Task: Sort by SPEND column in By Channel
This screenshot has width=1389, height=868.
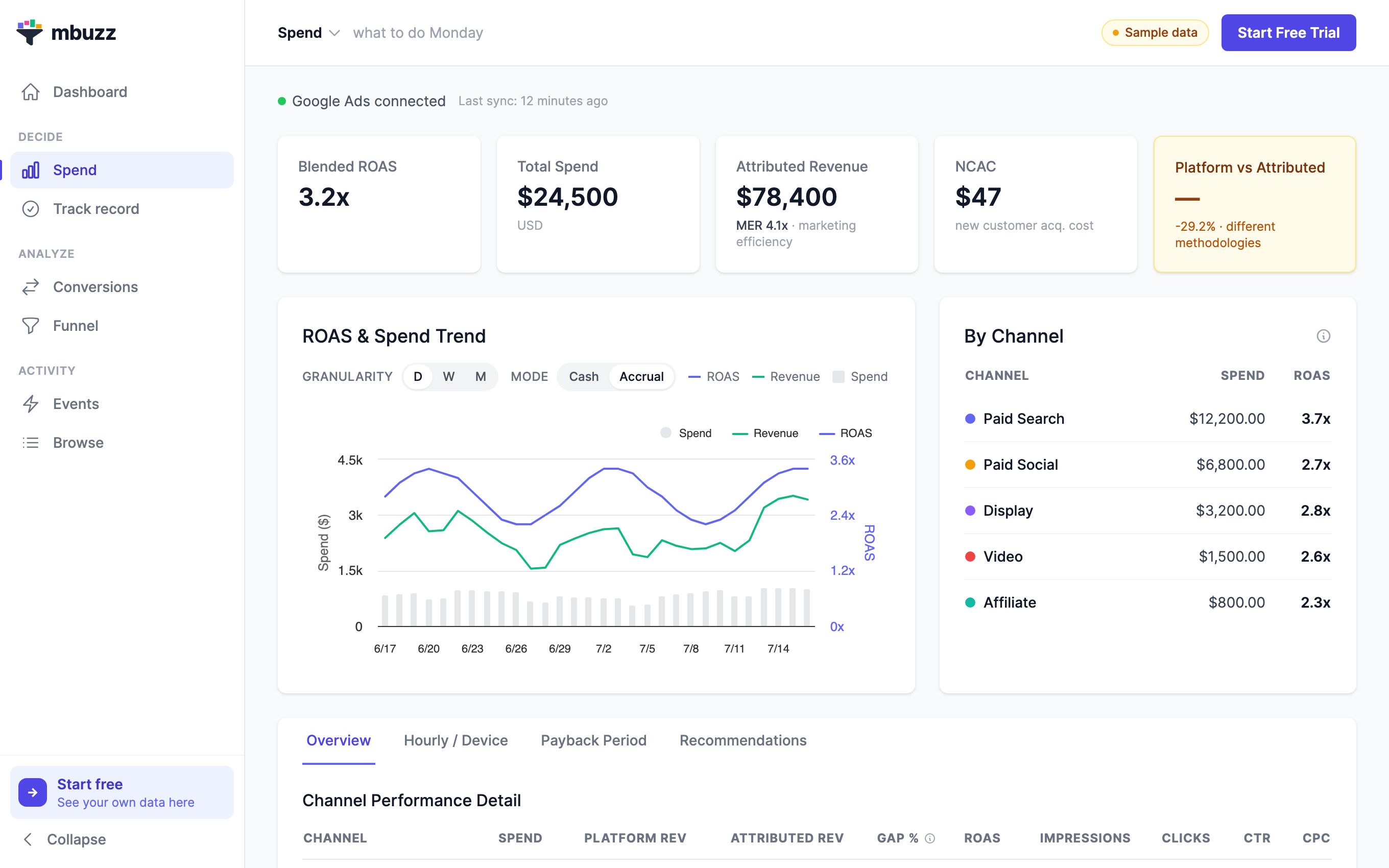Action: coord(1242,375)
